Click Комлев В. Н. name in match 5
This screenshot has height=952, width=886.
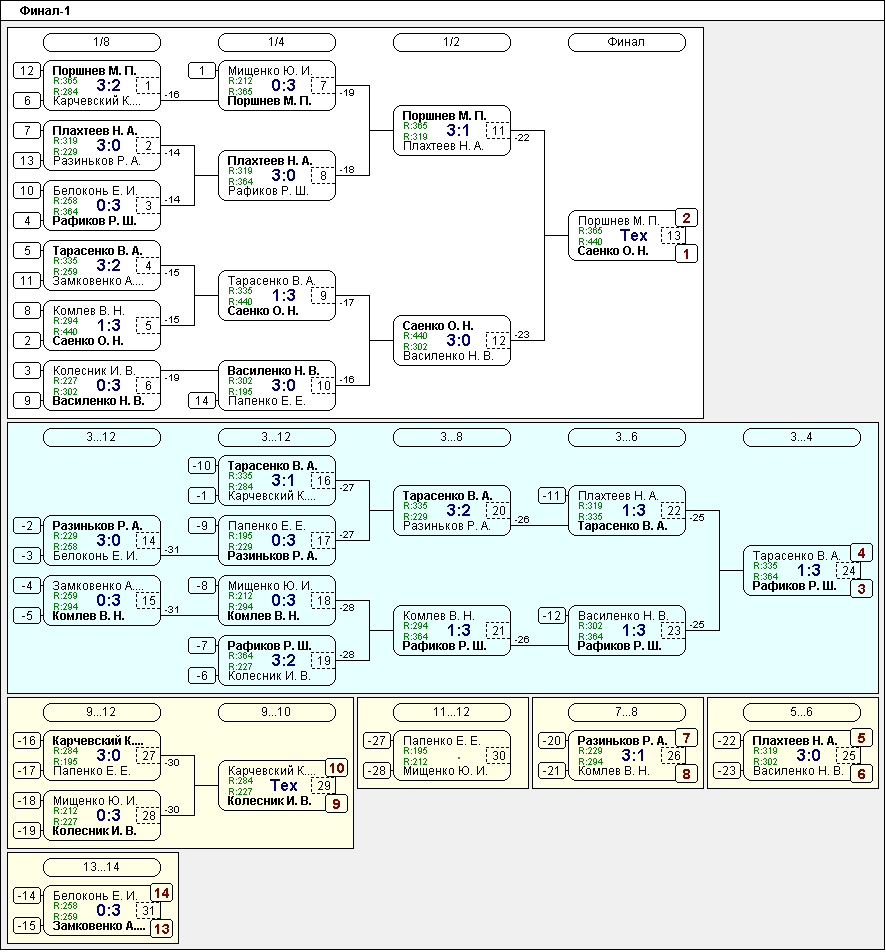point(89,311)
